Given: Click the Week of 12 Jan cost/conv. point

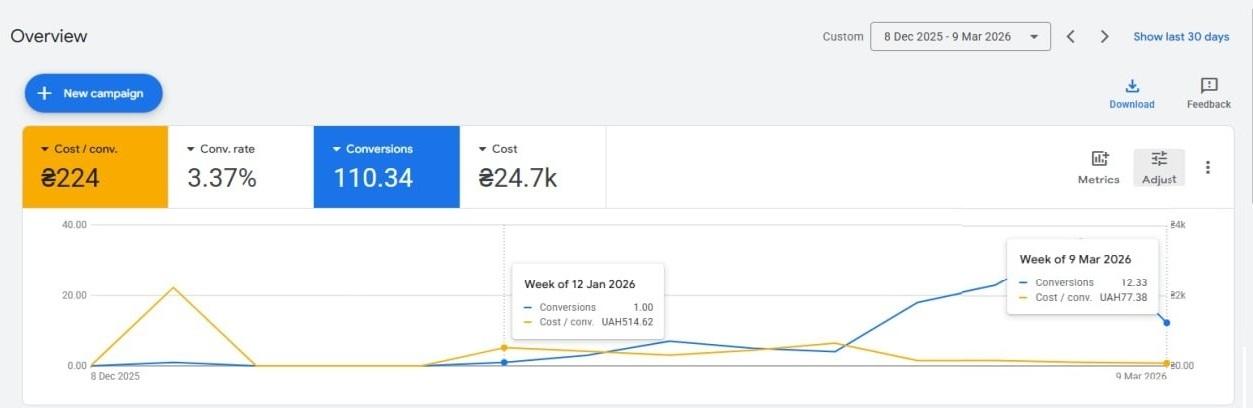Looking at the screenshot, I should tap(504, 348).
